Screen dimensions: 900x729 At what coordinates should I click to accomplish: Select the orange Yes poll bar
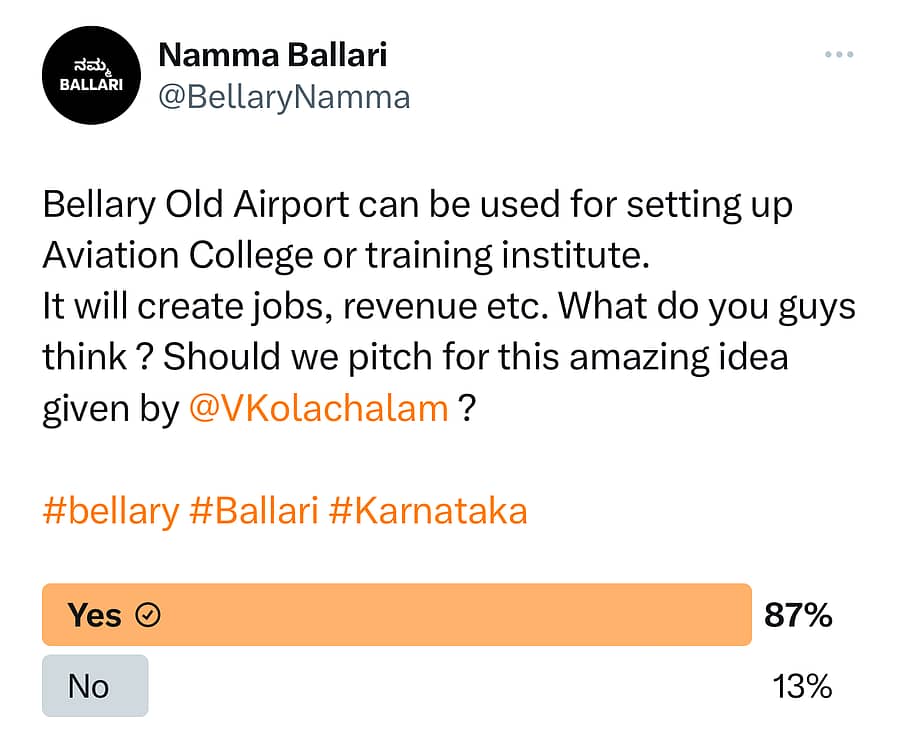coord(396,615)
